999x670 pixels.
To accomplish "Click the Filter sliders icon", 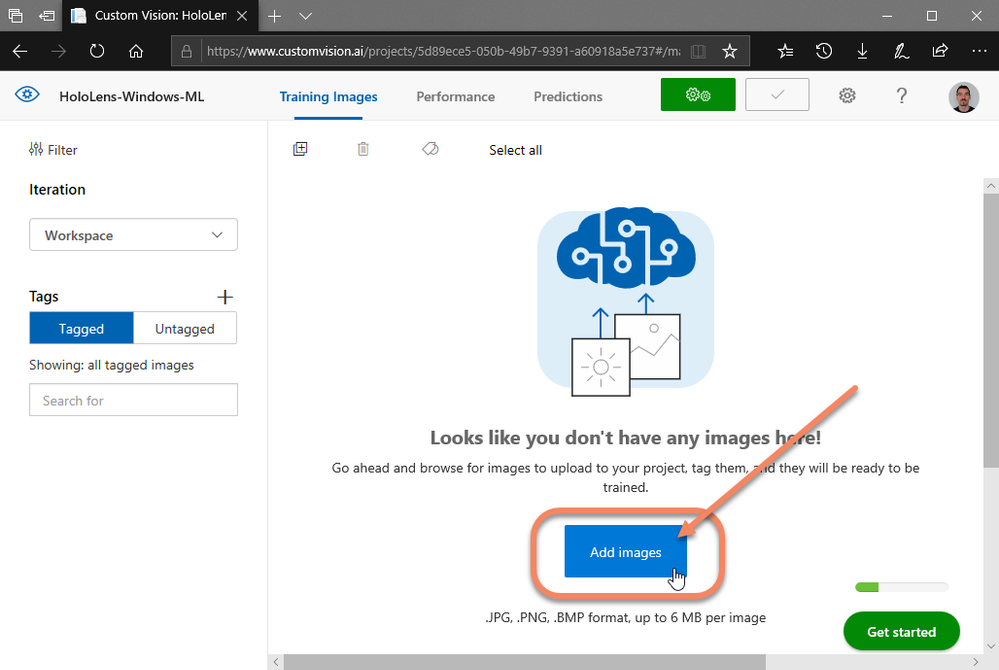I will pyautogui.click(x=36, y=149).
